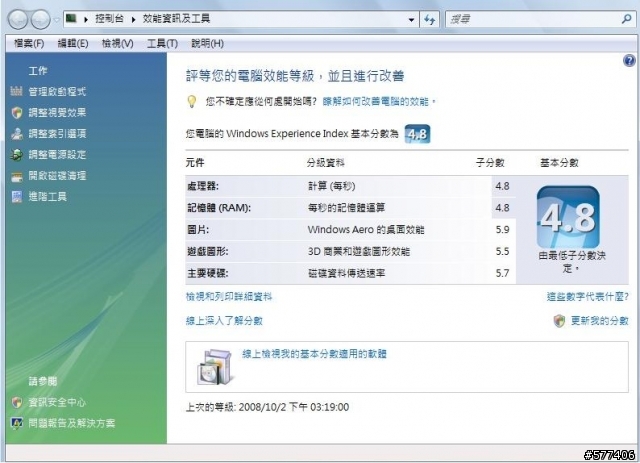Open the 檢視和列印詳細資料 link
Image resolution: width=640 pixels, height=463 pixels.
point(229,297)
